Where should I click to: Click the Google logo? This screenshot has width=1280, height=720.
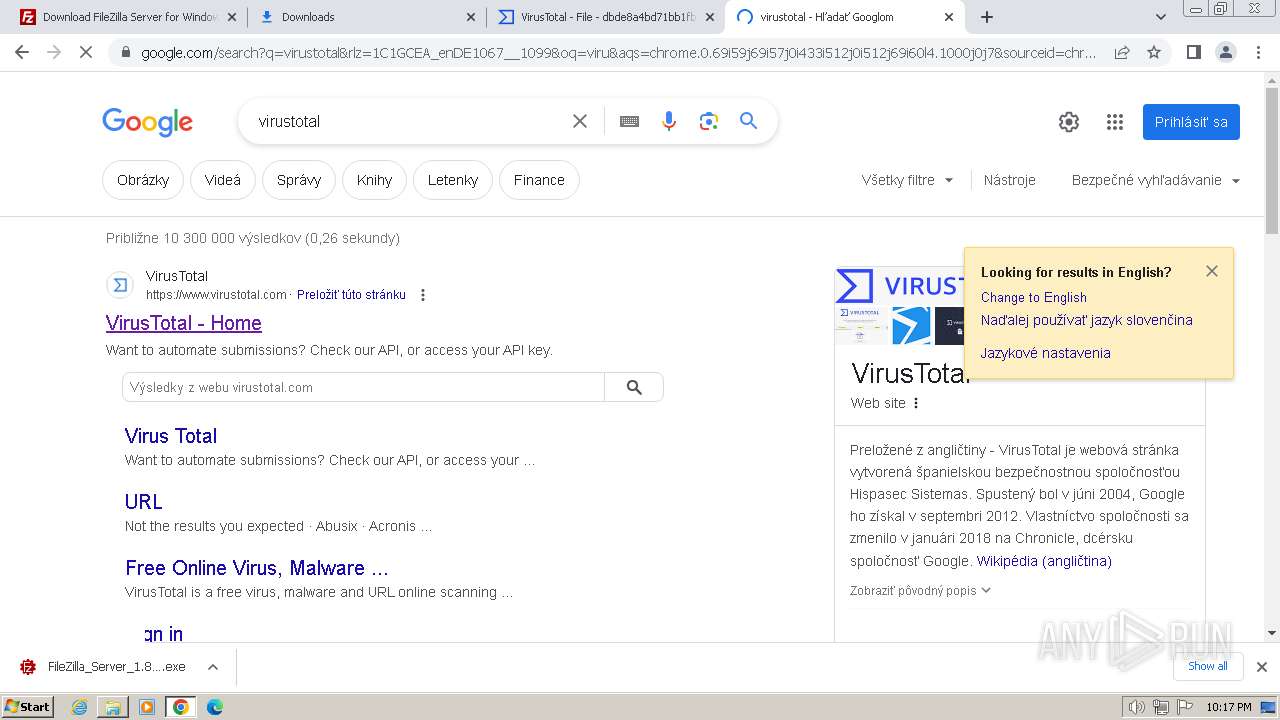[x=148, y=122]
